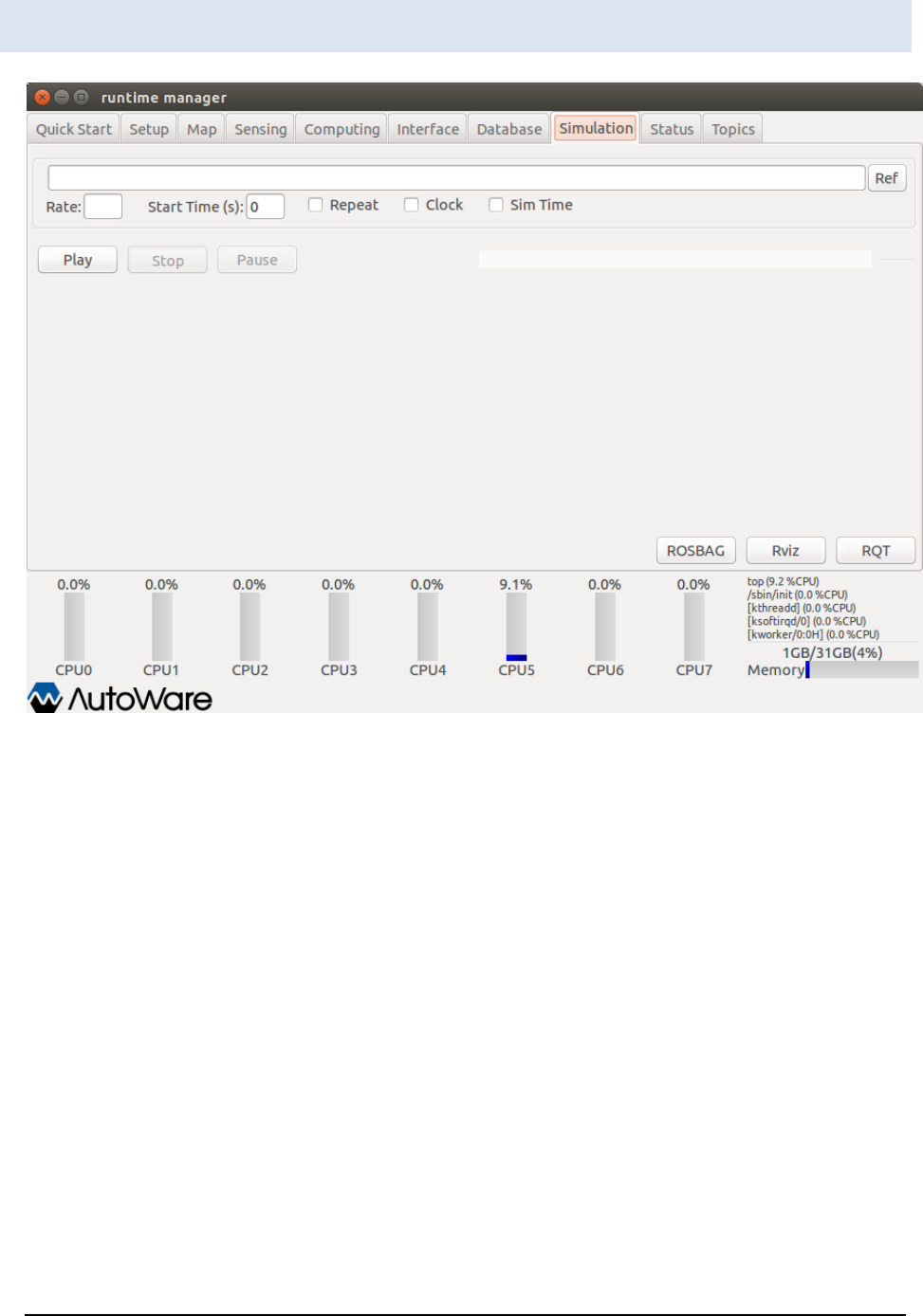Click the '[kworker/0:0H] (0.0 %CPU)' entry
The width and height of the screenshot is (923, 1316).
point(813,634)
